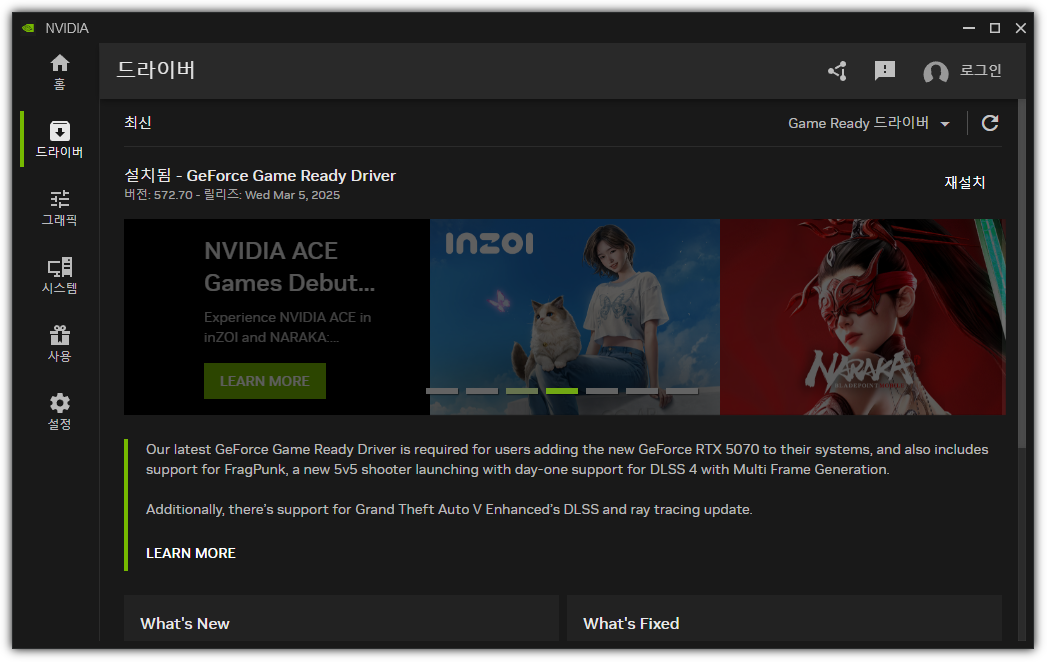Viewport: 1047px width, 662px height.
Task: Click the share icon in header
Action: [837, 71]
